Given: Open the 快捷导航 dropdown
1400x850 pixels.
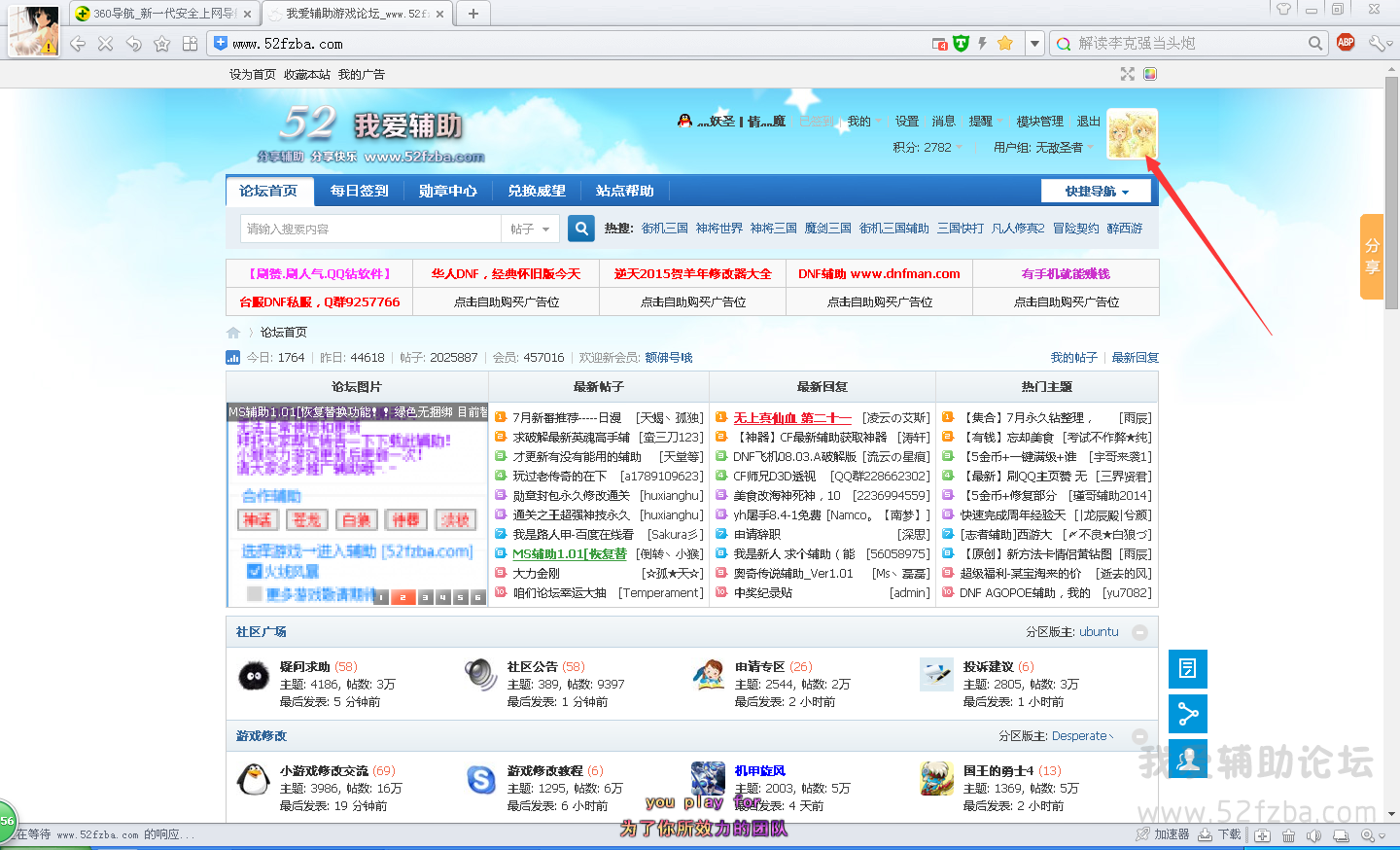Looking at the screenshot, I should pos(1096,192).
